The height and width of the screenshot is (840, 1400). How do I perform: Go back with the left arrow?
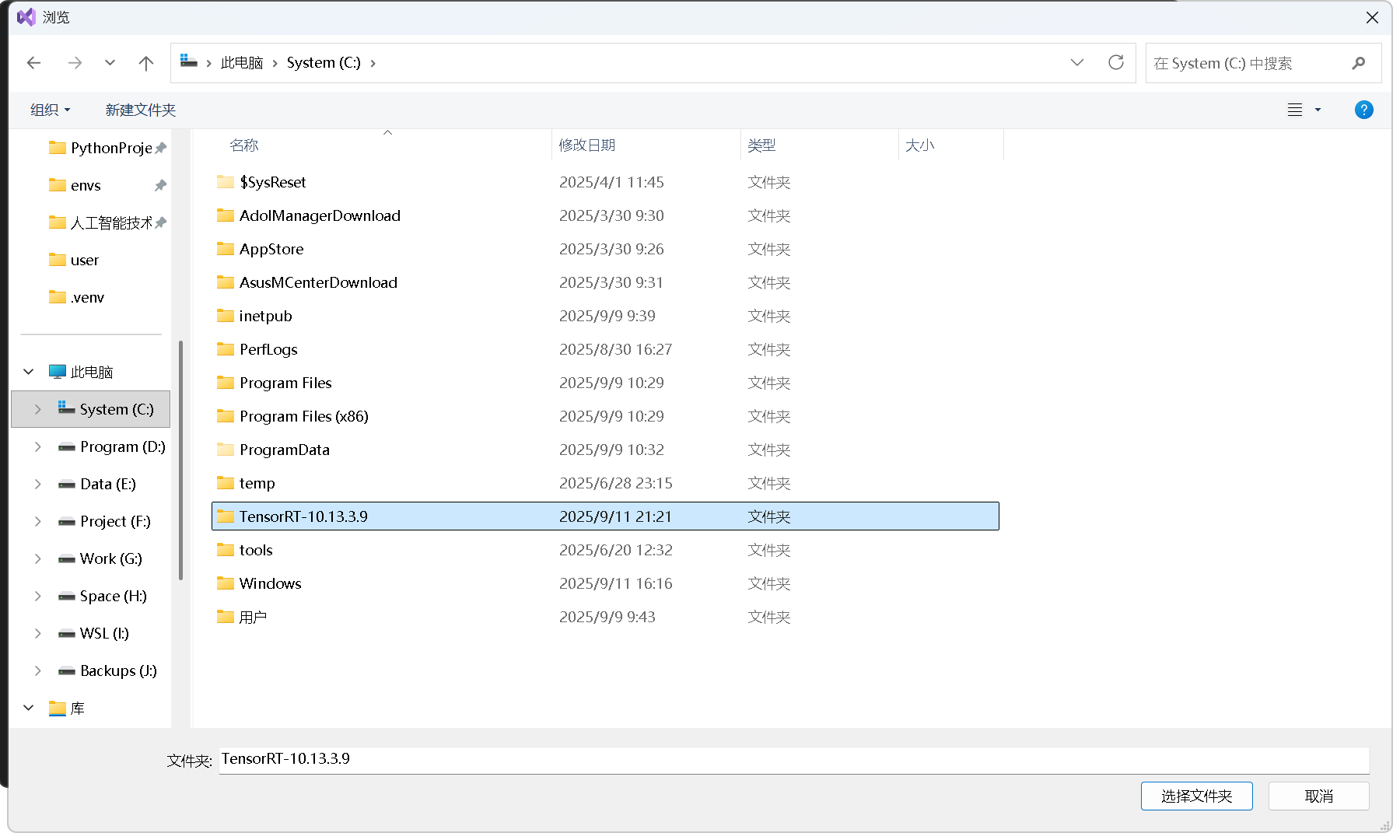pyautogui.click(x=33, y=63)
